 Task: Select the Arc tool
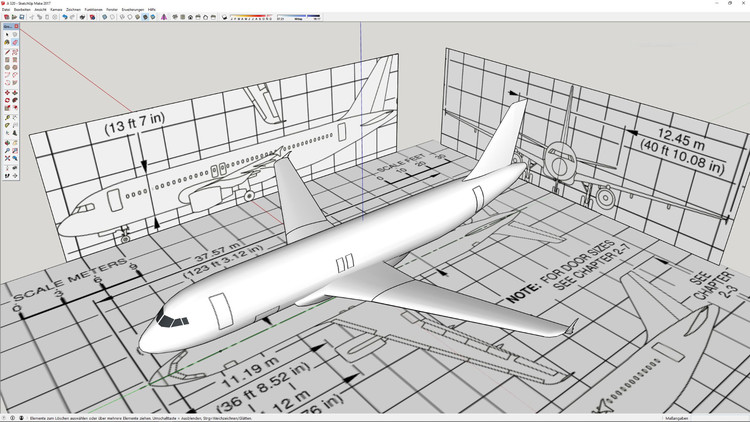(x=7, y=74)
